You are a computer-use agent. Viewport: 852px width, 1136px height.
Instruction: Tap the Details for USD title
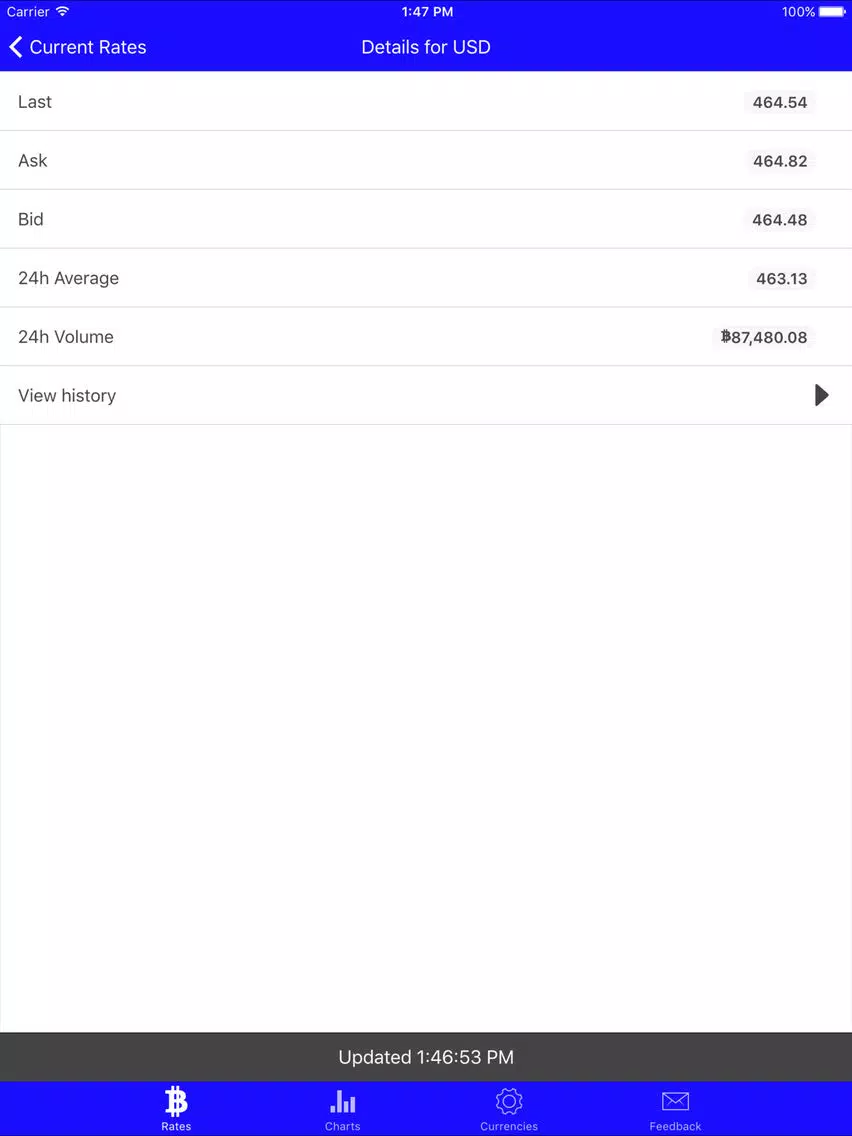pyautogui.click(x=426, y=47)
